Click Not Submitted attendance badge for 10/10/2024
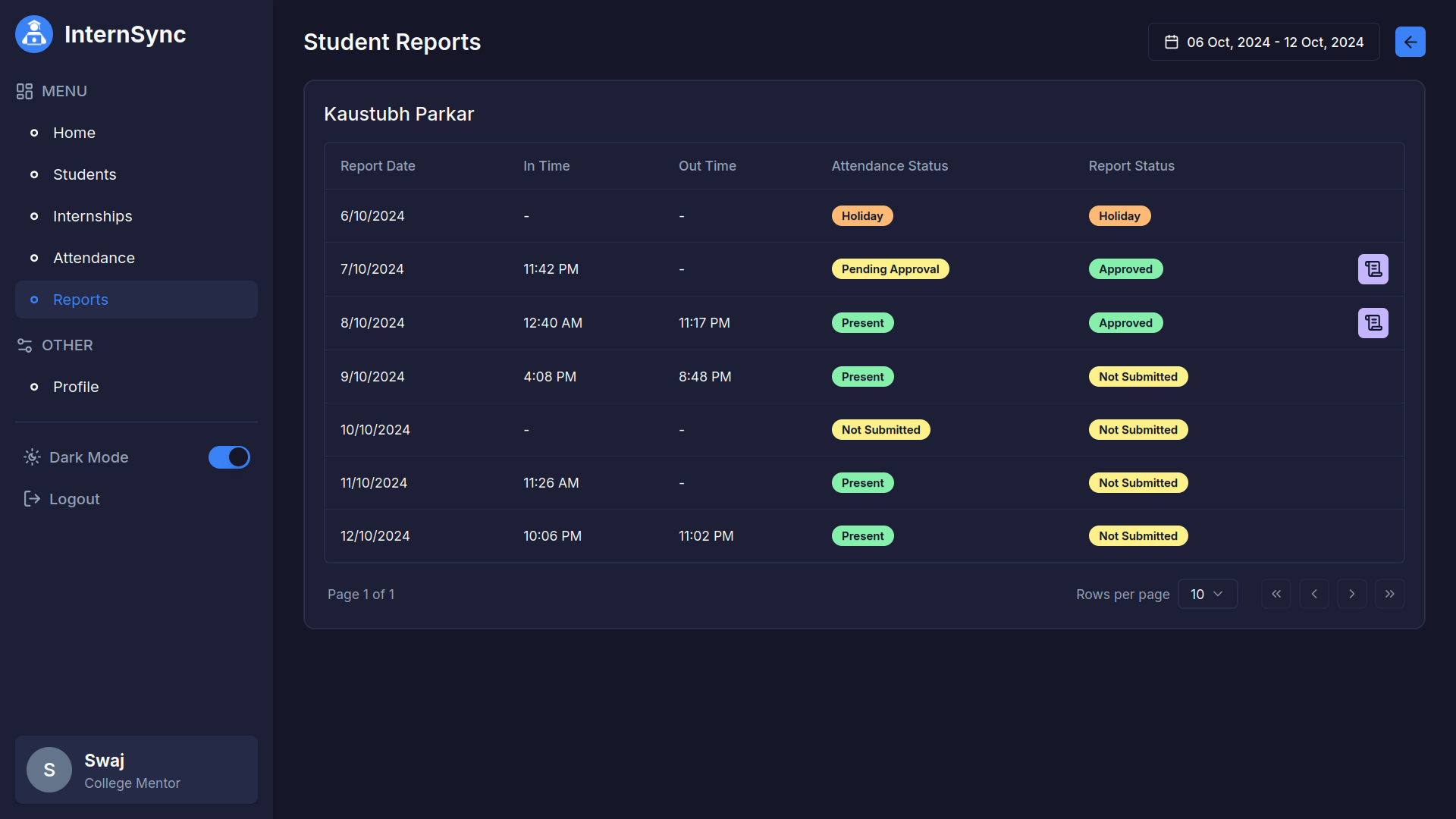Image resolution: width=1456 pixels, height=819 pixels. 880,430
